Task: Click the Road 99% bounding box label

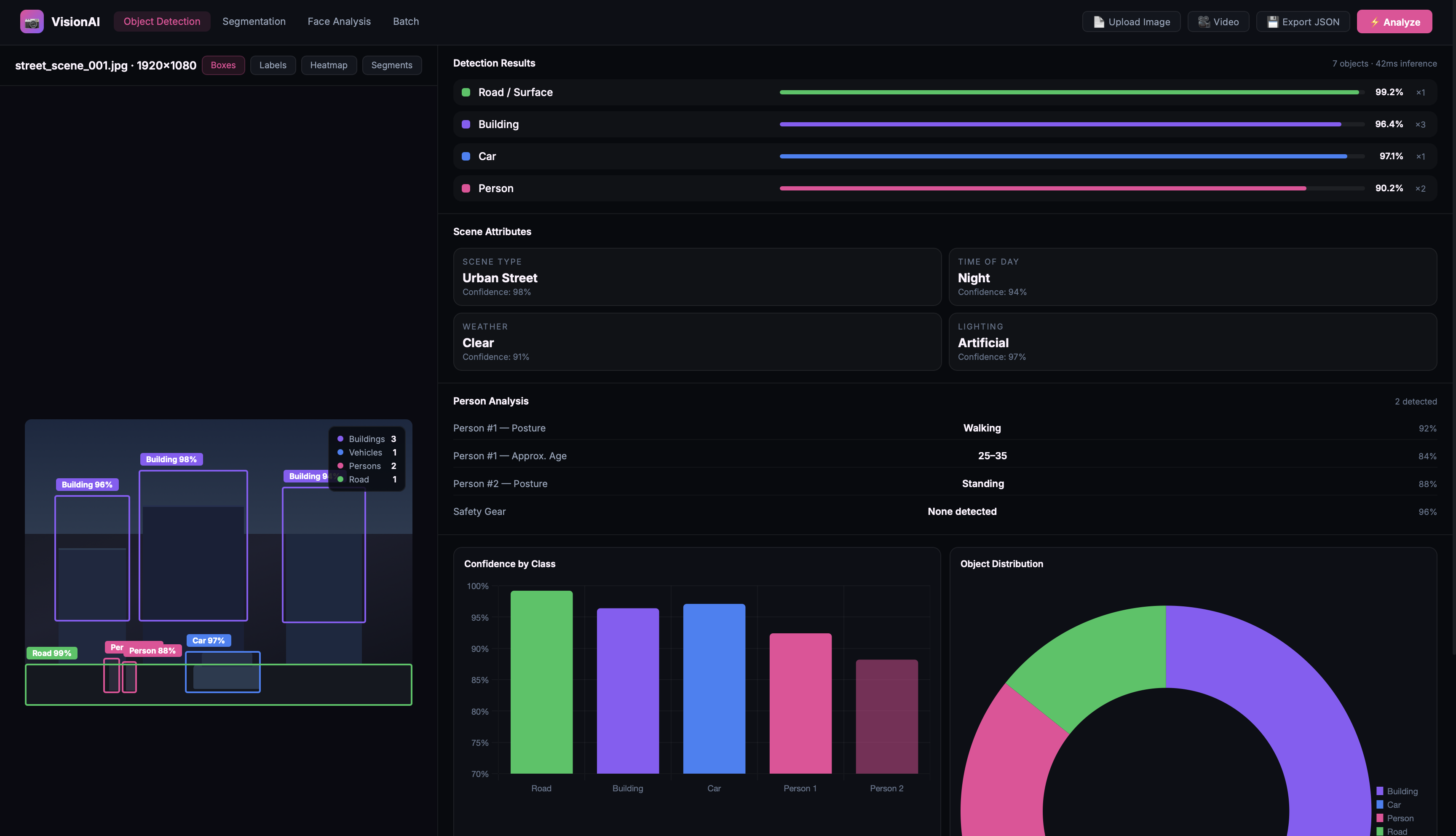Action: tap(52, 654)
